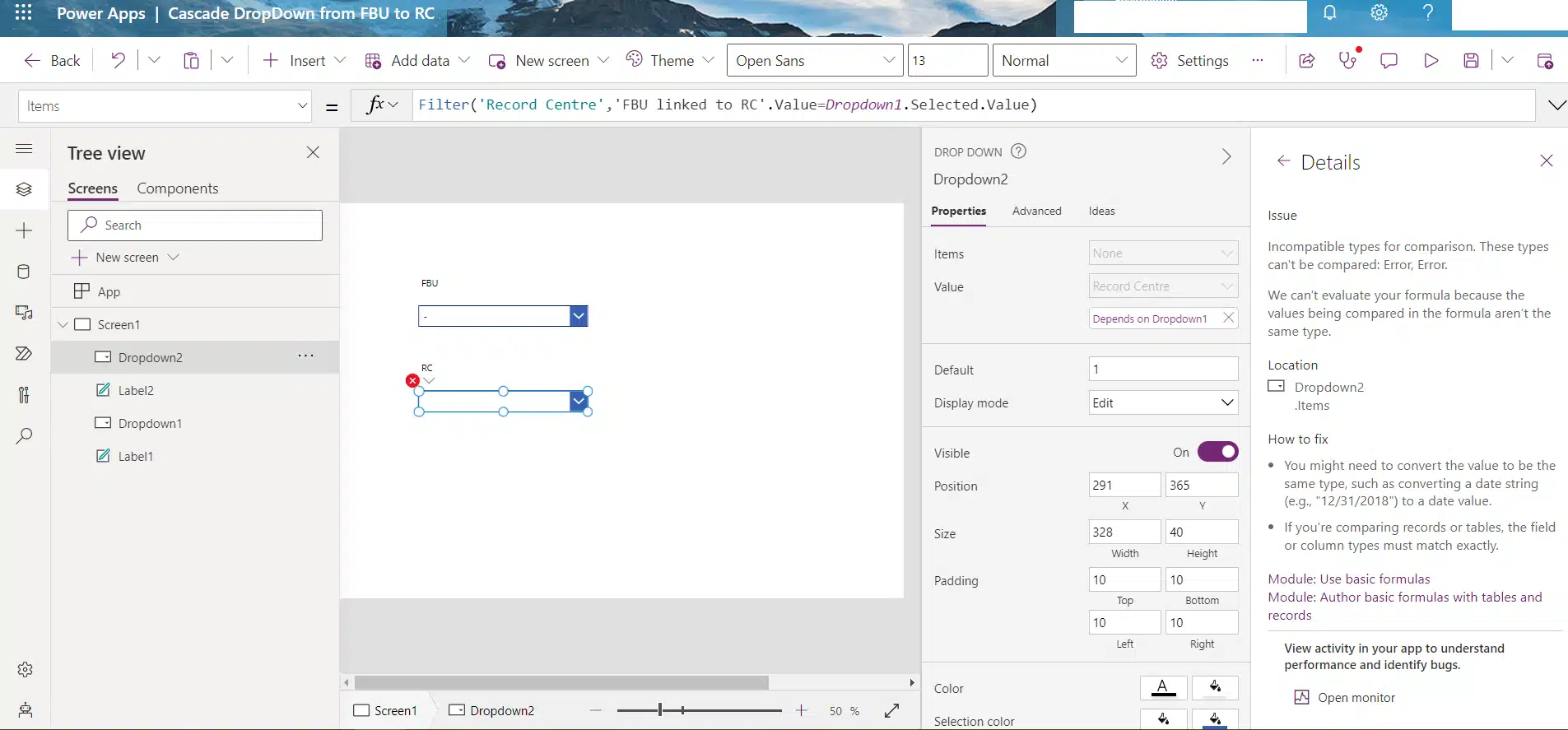This screenshot has height=730, width=1568.
Task: Open Power Automate icon in sidebar
Action: pyautogui.click(x=24, y=354)
